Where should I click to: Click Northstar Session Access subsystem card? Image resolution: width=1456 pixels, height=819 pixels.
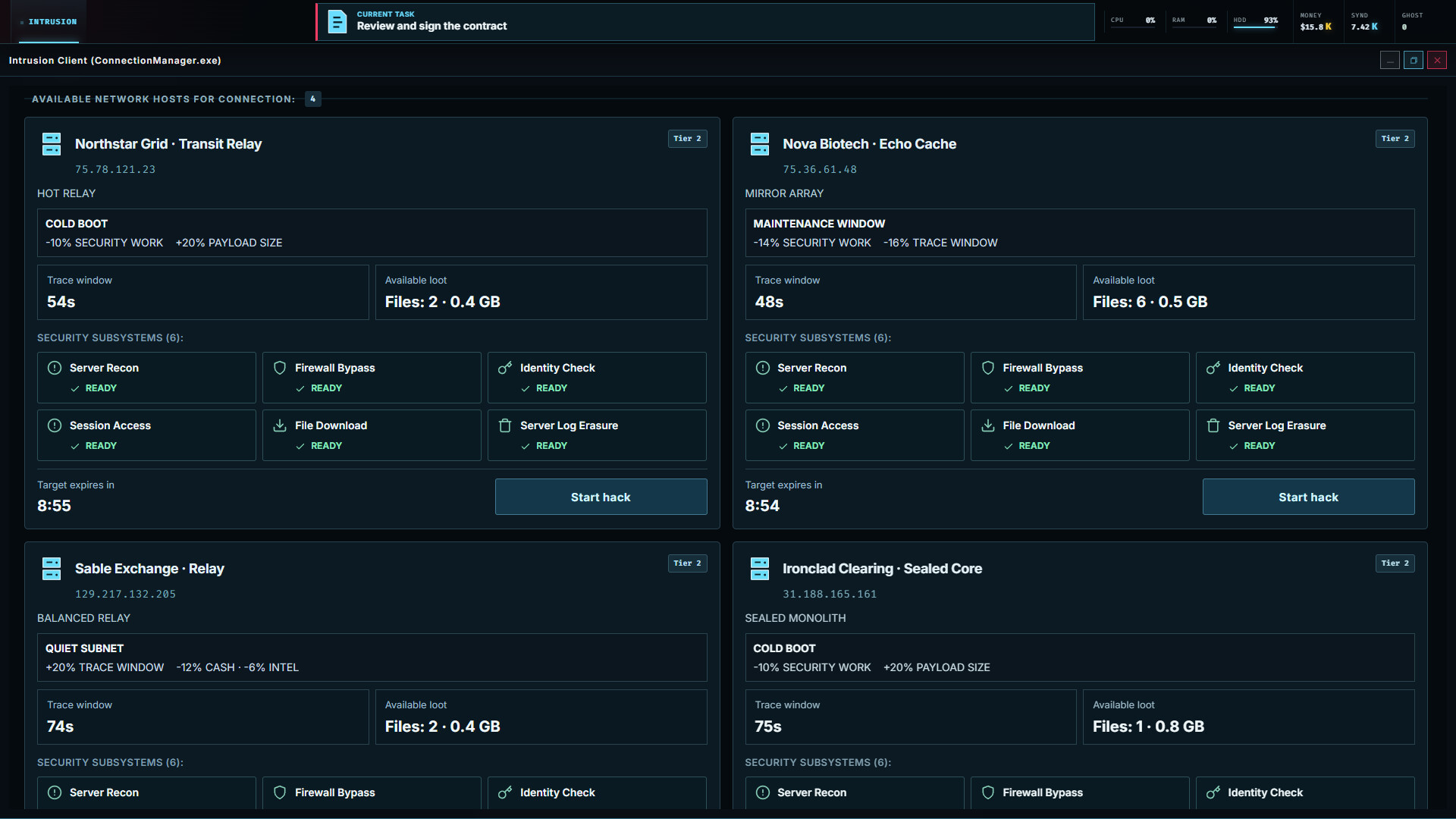[146, 435]
